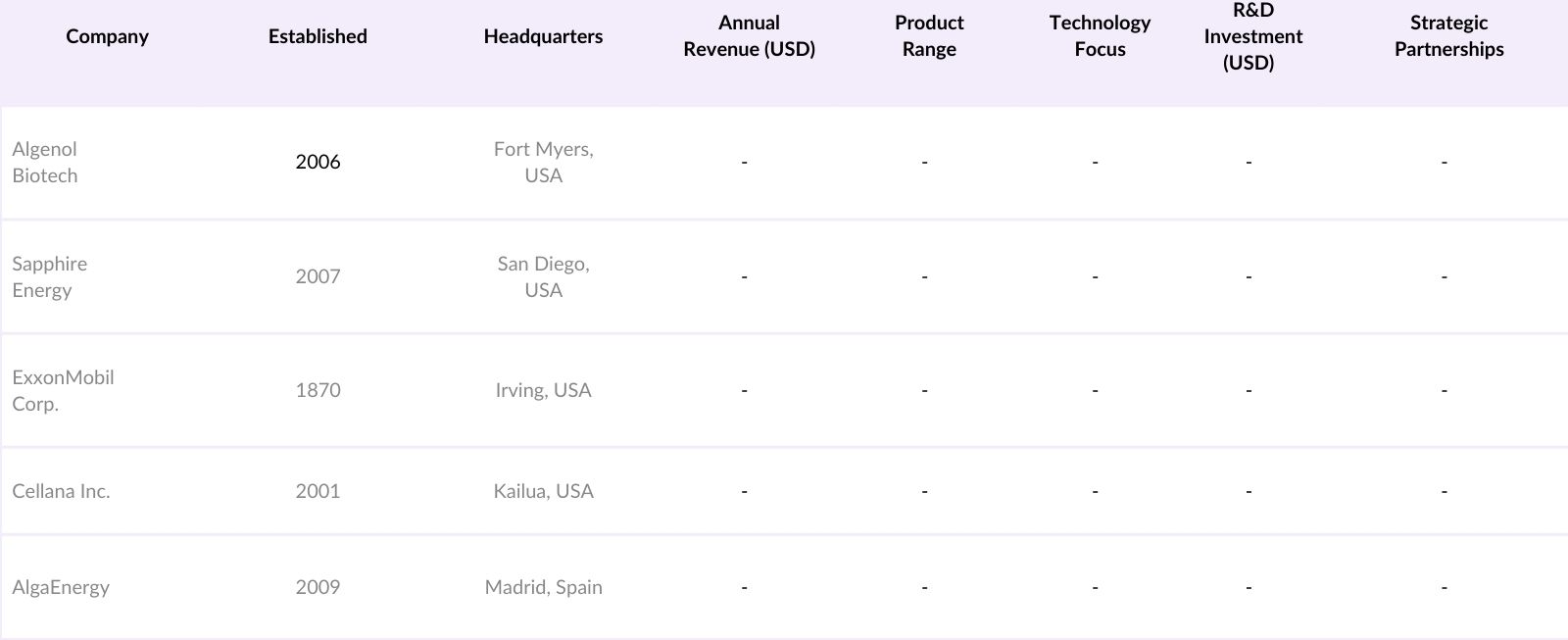This screenshot has width=1568, height=640.
Task: Click the Company column header
Action: [107, 36]
